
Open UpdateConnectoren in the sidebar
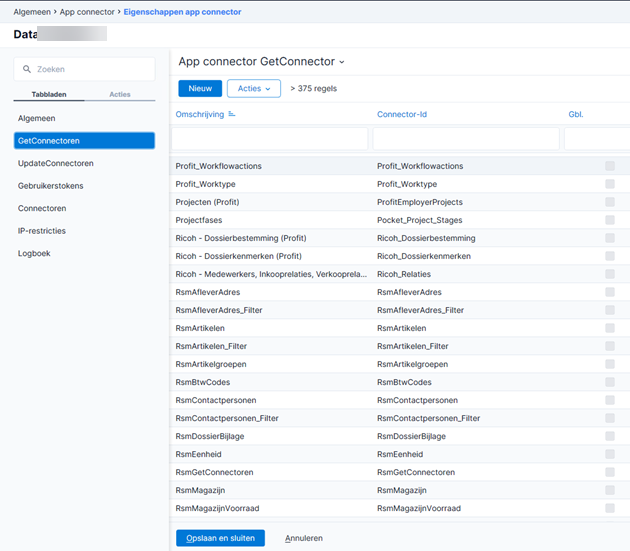coord(56,163)
